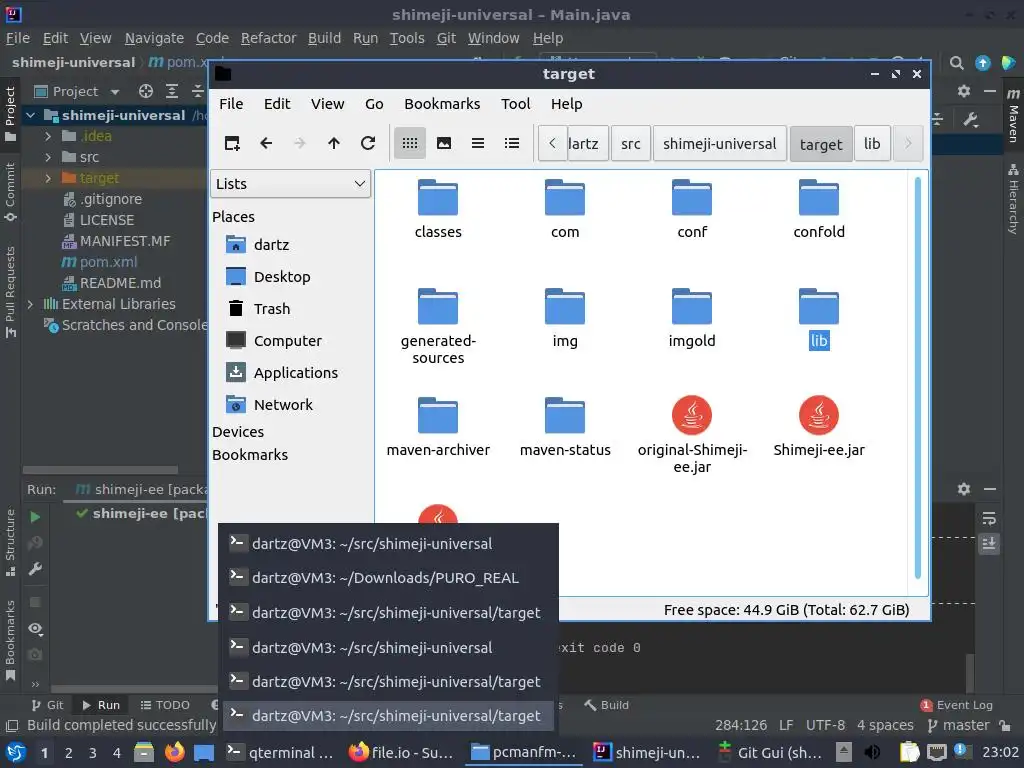Screen dimensions: 1024x768
Task: Toggle soft-wrap in Run console
Action: (989, 519)
